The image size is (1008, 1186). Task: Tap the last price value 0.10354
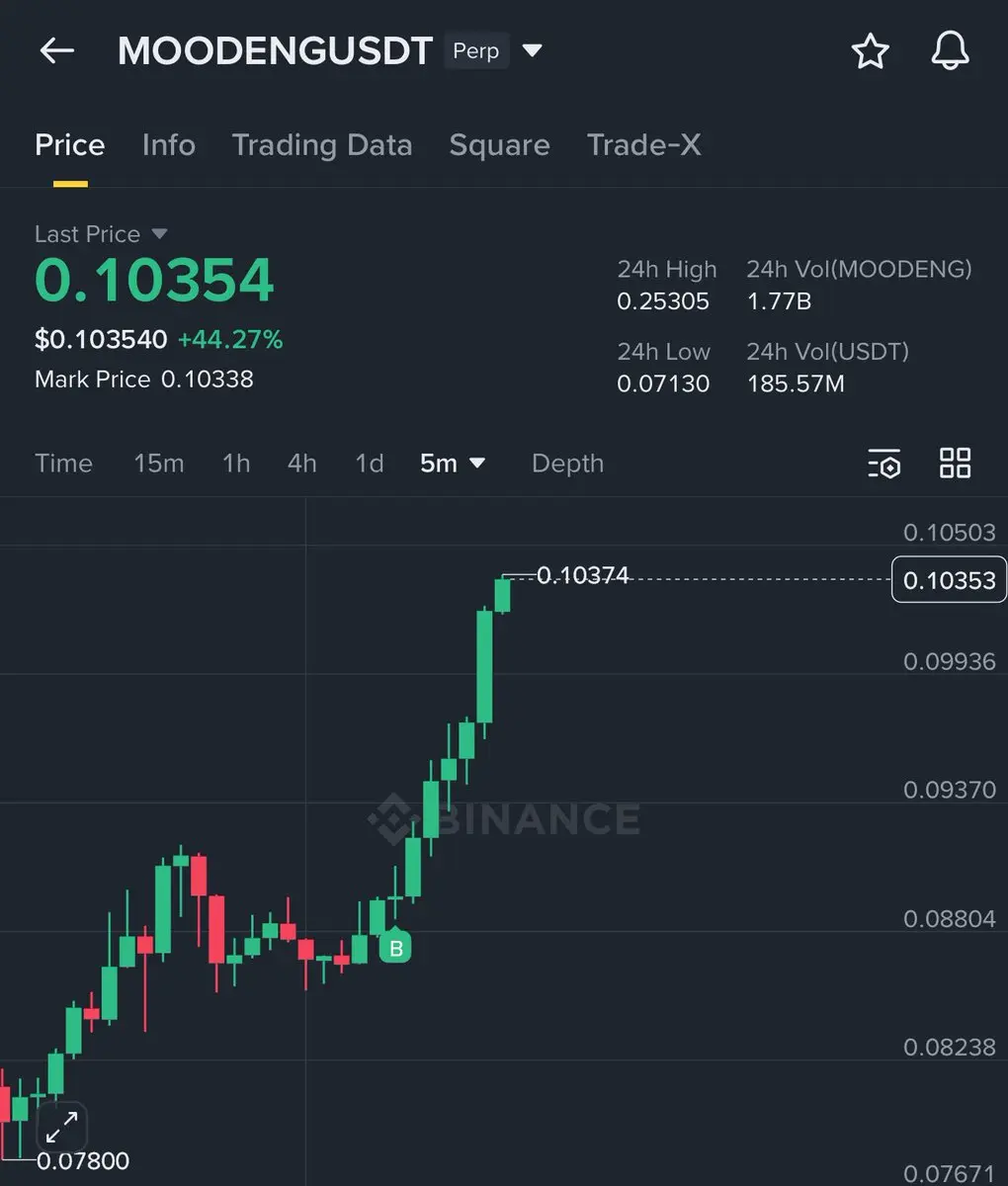coord(154,280)
